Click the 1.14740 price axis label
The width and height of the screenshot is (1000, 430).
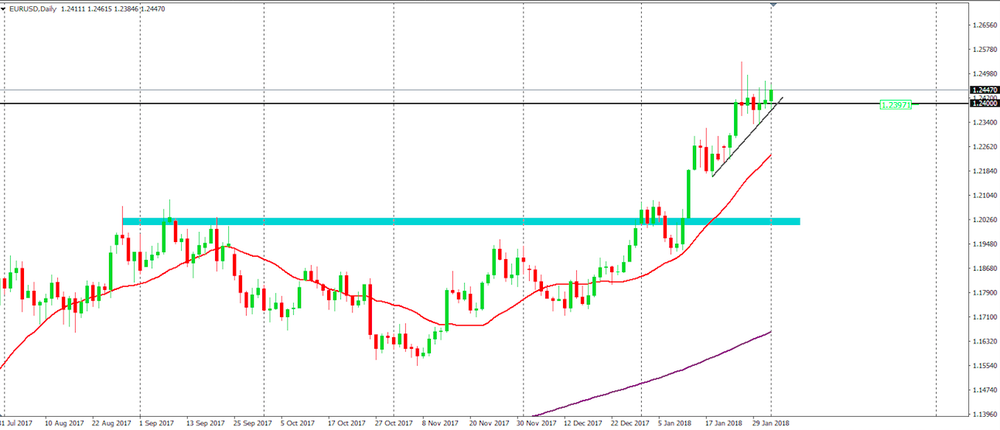pyautogui.click(x=985, y=390)
